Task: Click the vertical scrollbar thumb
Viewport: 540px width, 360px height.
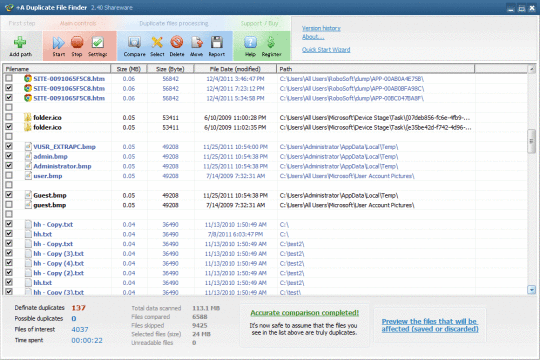Action: 531,141
